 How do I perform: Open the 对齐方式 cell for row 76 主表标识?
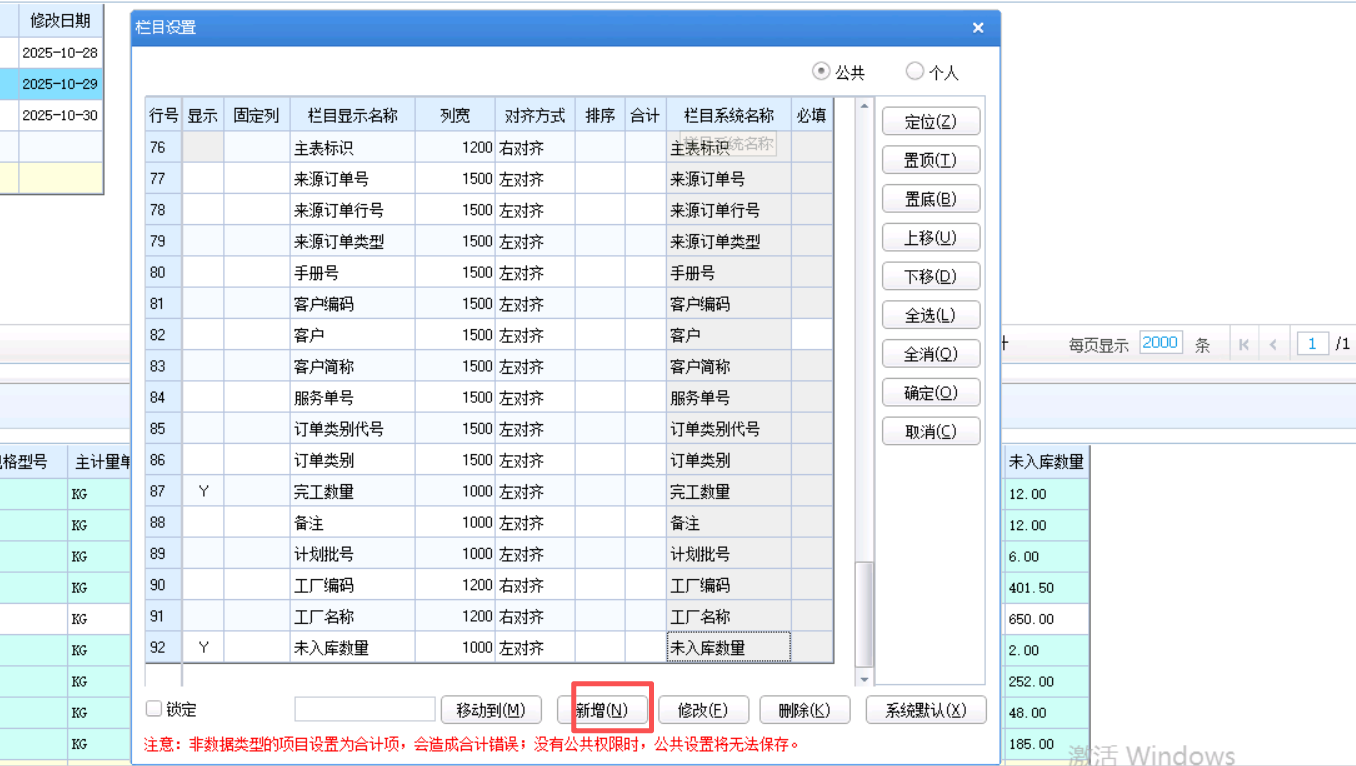[x=535, y=148]
